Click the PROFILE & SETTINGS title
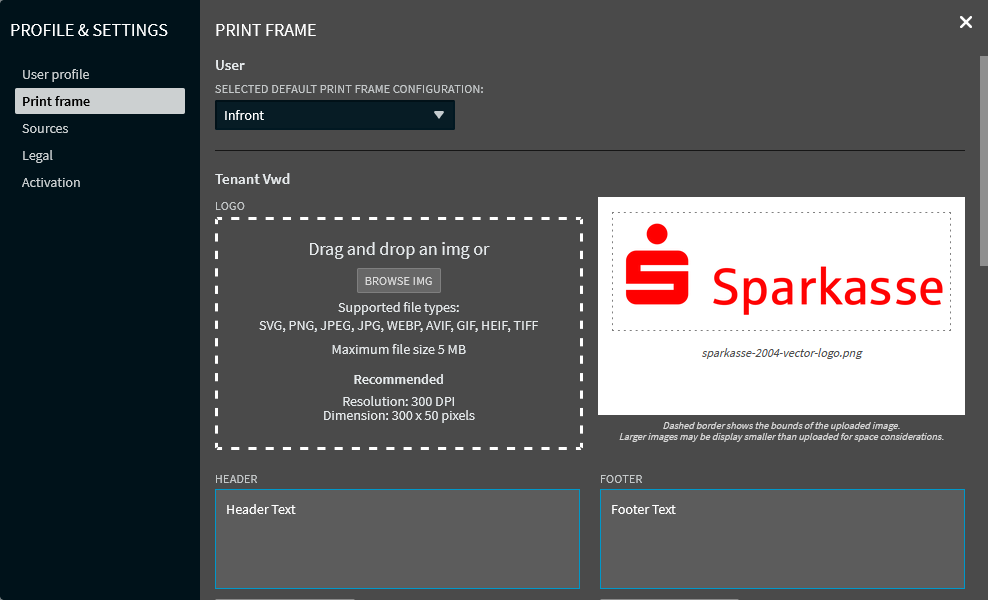 [x=89, y=30]
